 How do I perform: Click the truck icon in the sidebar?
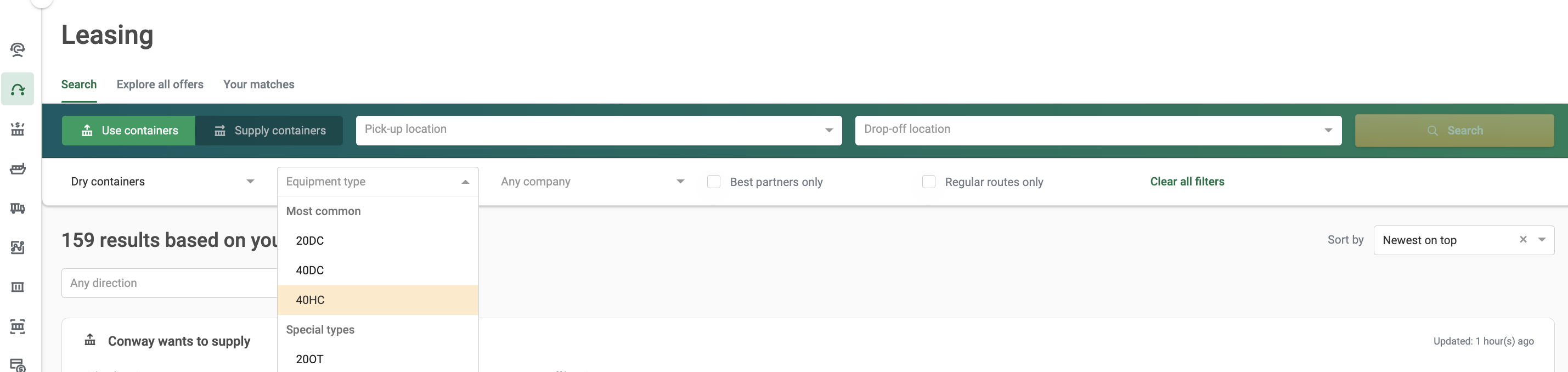click(x=18, y=208)
